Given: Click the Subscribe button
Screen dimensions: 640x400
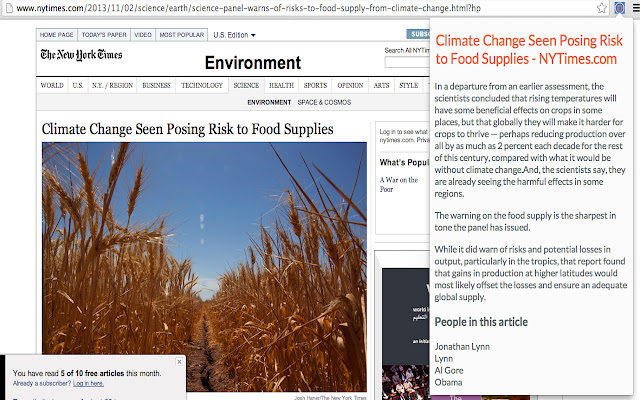Looking at the screenshot, I should tap(418, 34).
